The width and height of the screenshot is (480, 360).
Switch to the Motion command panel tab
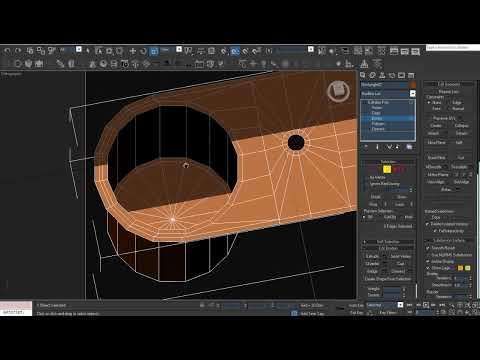coord(392,75)
